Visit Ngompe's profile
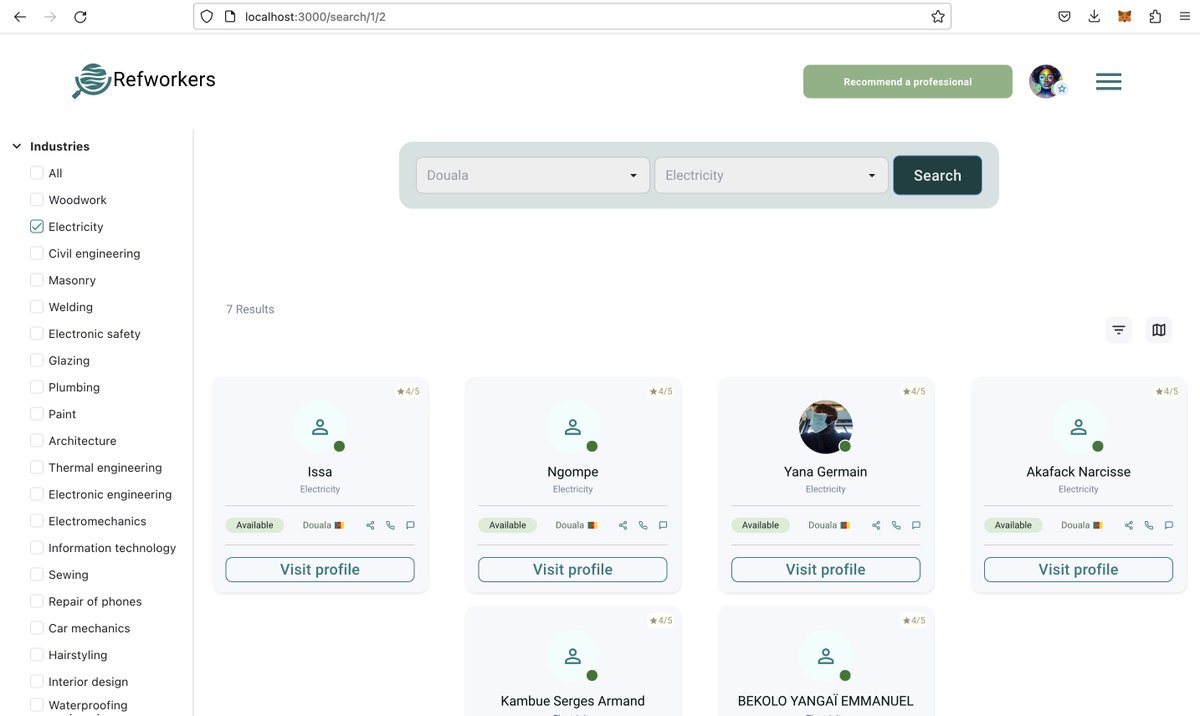 573,569
